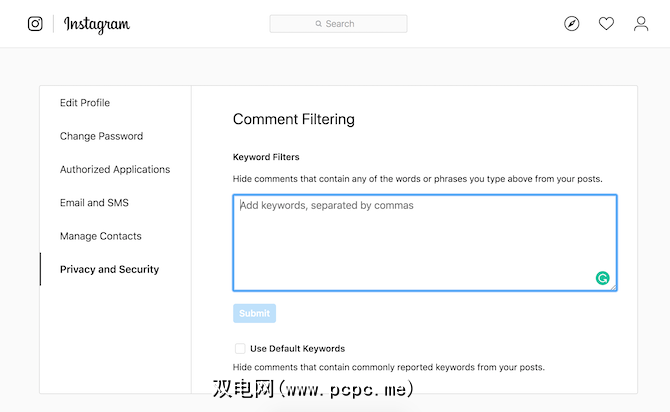Click the Add keywords placeholder text
This screenshot has height=412, width=670.
coord(327,206)
